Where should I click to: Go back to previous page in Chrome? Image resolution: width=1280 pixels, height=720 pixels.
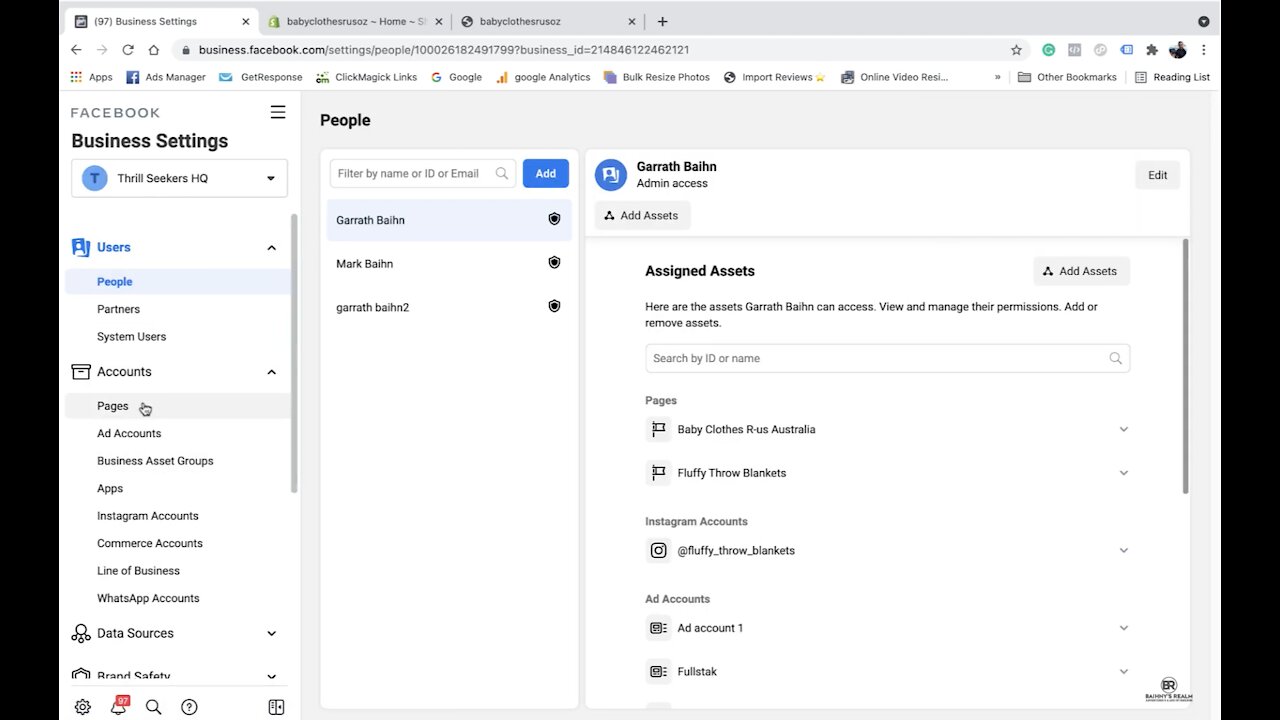coord(76,49)
